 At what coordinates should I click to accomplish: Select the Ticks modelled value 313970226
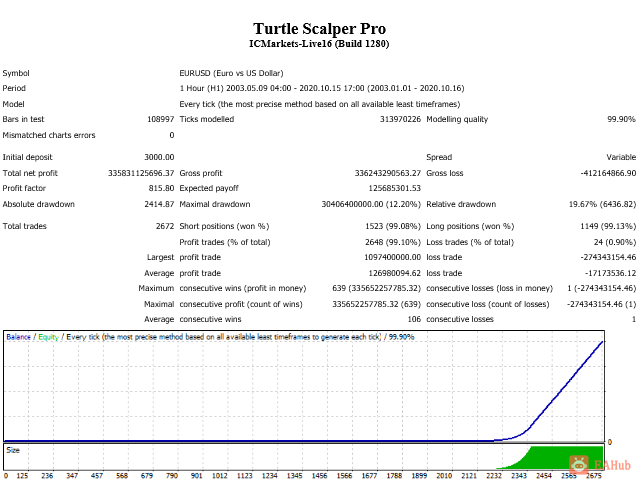[x=400, y=119]
